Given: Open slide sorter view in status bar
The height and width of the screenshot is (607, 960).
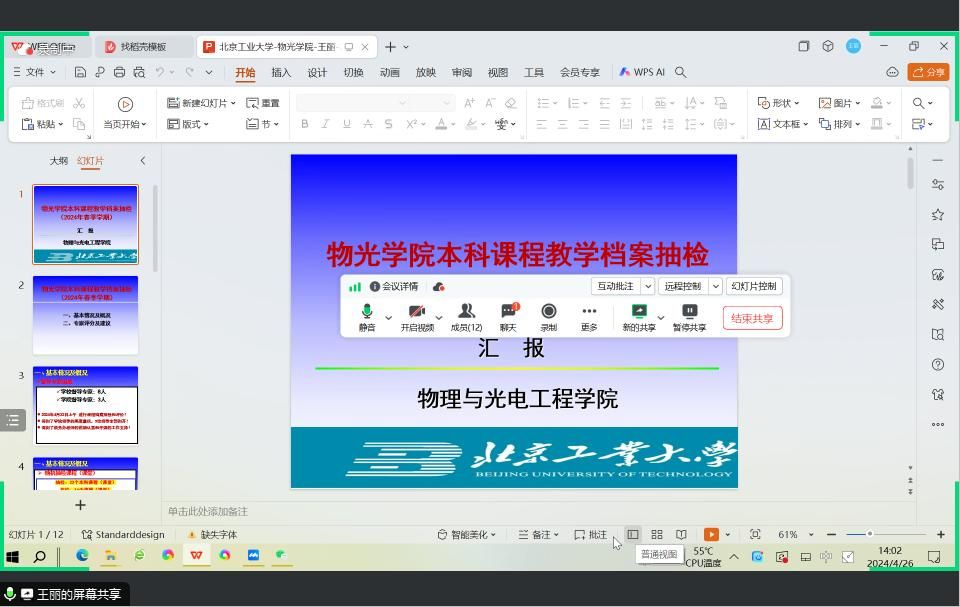Looking at the screenshot, I should (x=657, y=534).
